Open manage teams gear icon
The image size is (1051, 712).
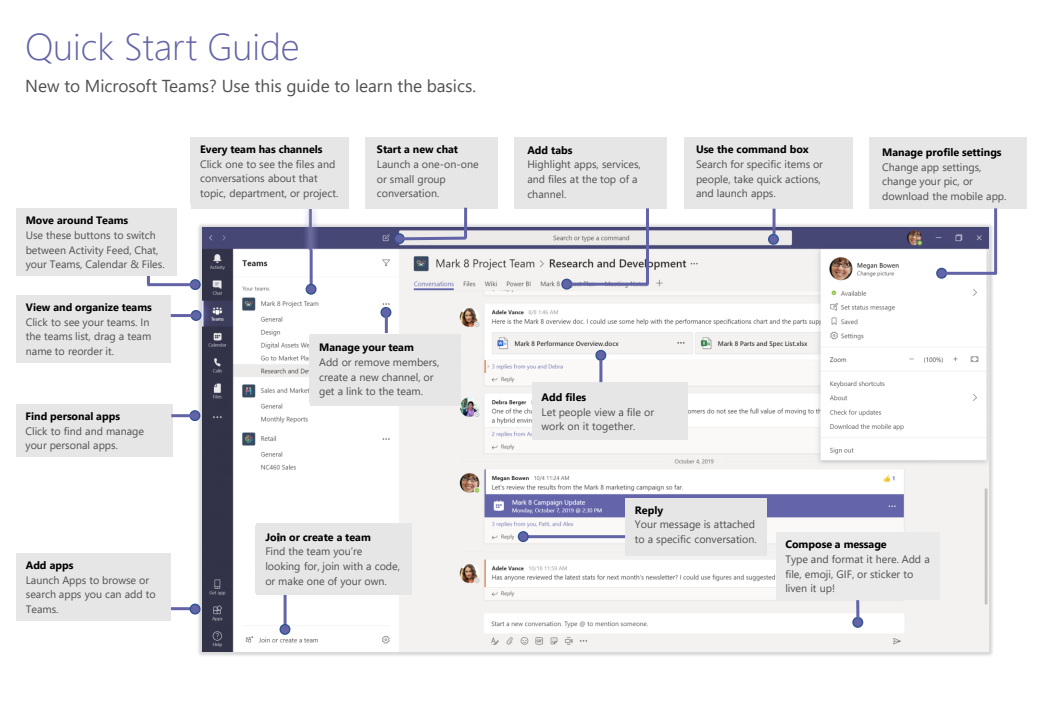pos(385,640)
